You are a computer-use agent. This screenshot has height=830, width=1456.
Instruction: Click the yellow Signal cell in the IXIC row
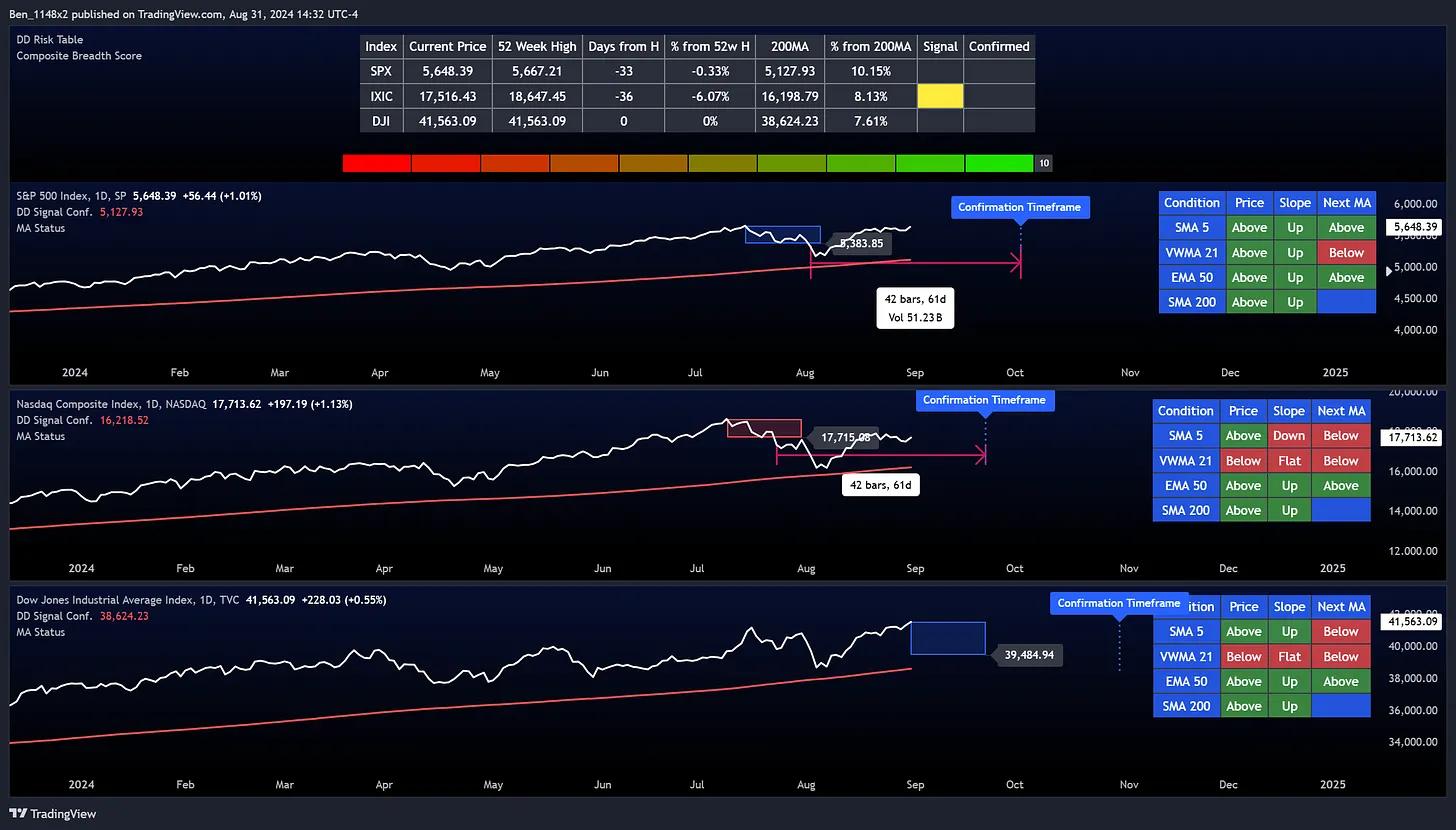click(x=940, y=96)
